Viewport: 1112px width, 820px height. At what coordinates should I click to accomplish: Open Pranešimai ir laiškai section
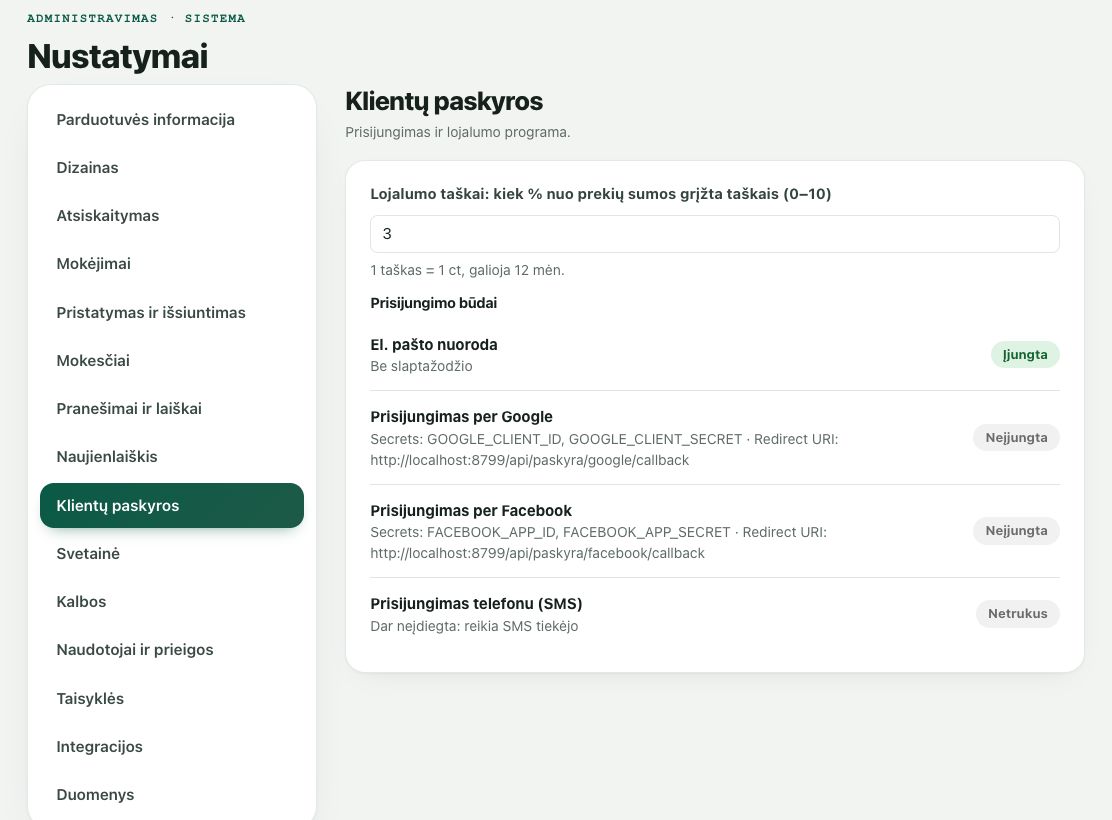[172, 409]
